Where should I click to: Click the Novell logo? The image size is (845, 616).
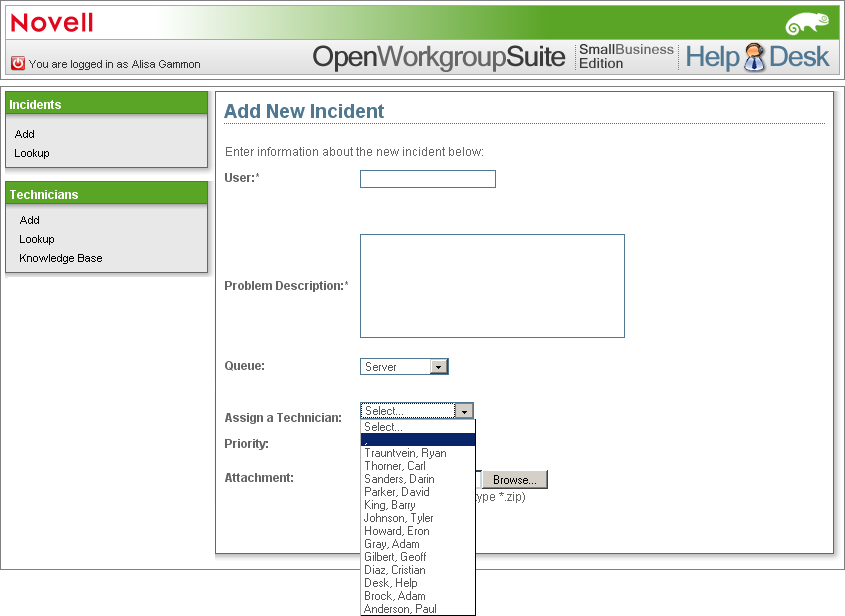pyautogui.click(x=52, y=23)
